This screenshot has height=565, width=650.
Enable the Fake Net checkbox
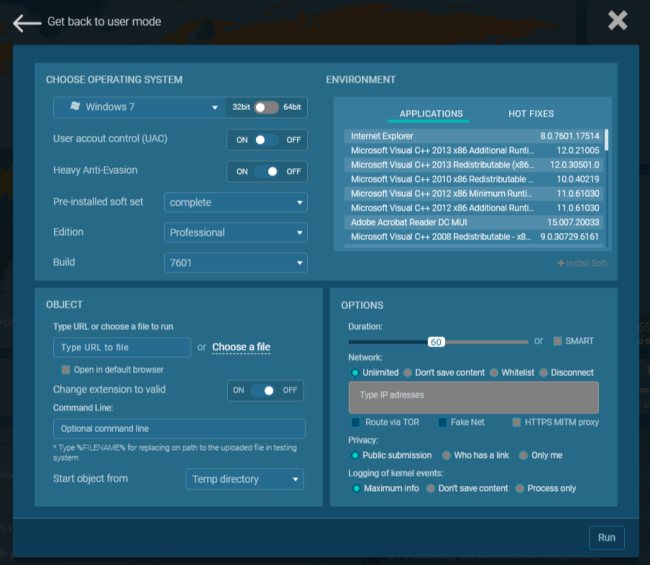442,422
